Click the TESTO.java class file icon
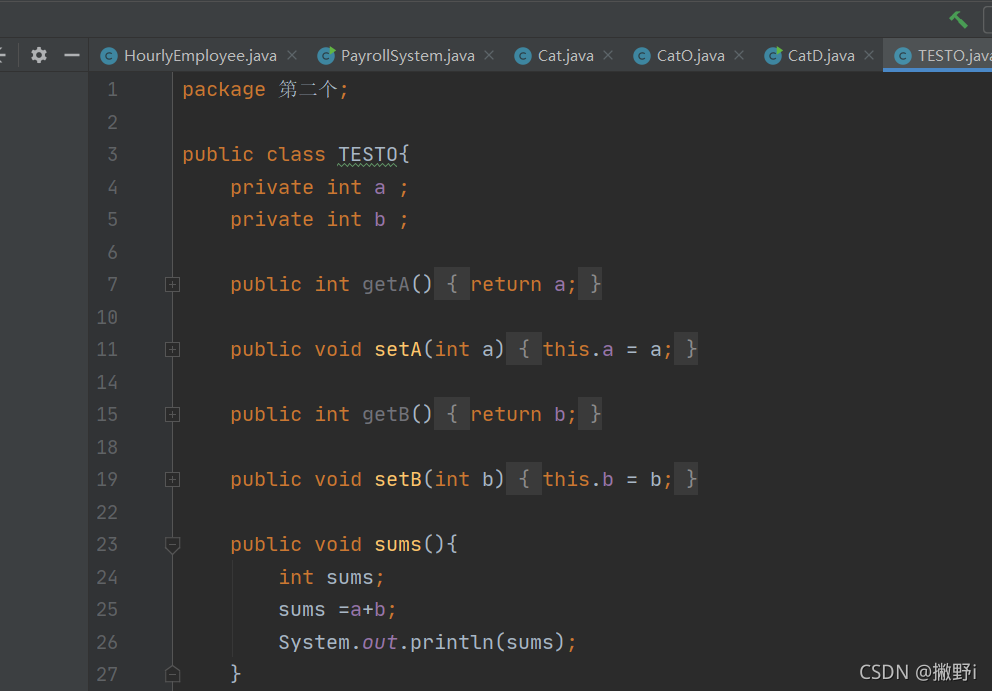Image resolution: width=992 pixels, height=691 pixels. click(x=903, y=56)
